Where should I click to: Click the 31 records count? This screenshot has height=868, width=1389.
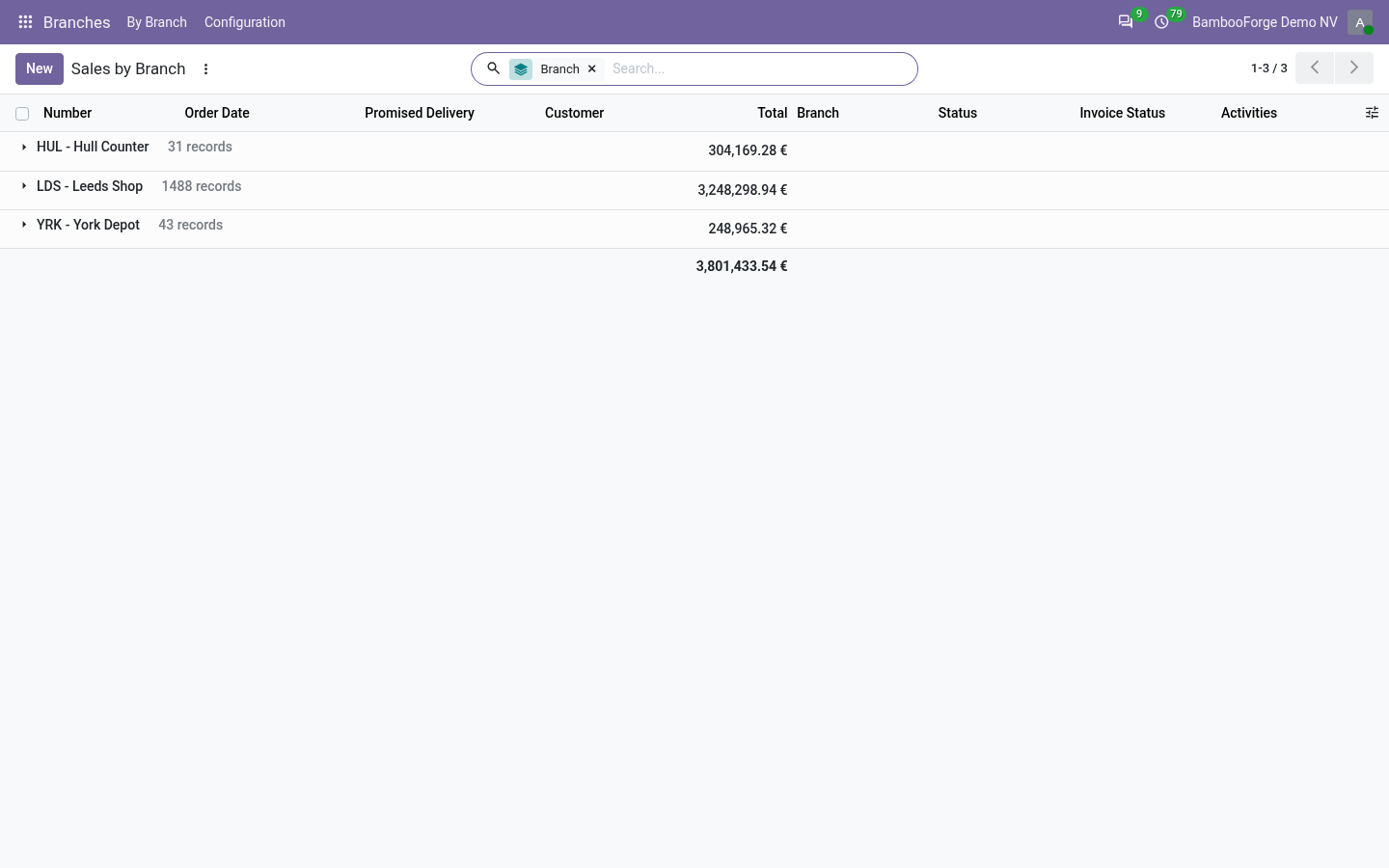point(200,147)
